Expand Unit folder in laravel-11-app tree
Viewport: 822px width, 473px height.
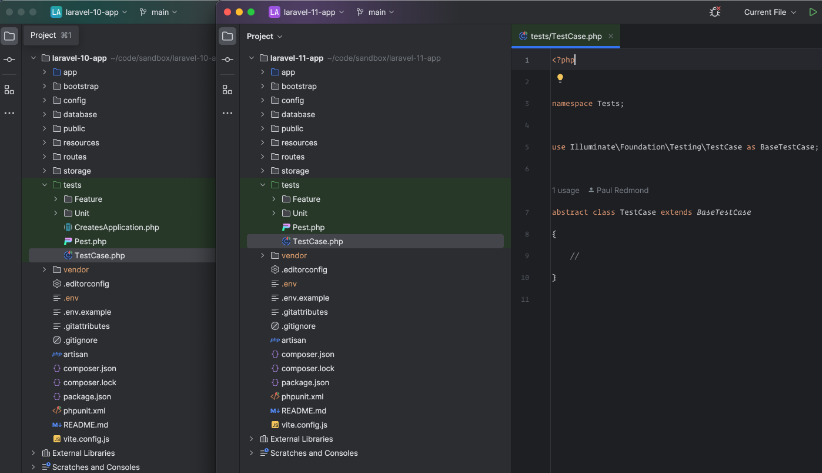(x=274, y=213)
